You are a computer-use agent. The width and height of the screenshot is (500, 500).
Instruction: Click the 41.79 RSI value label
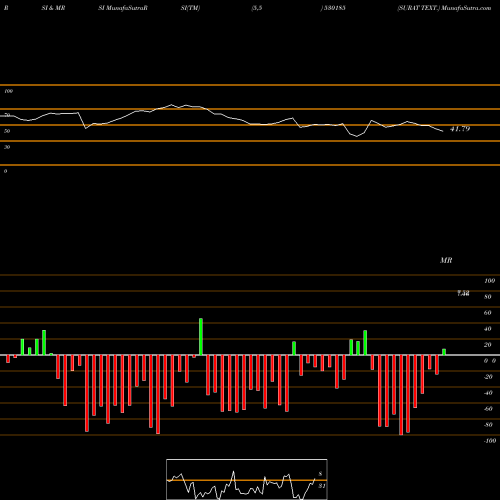(x=460, y=129)
